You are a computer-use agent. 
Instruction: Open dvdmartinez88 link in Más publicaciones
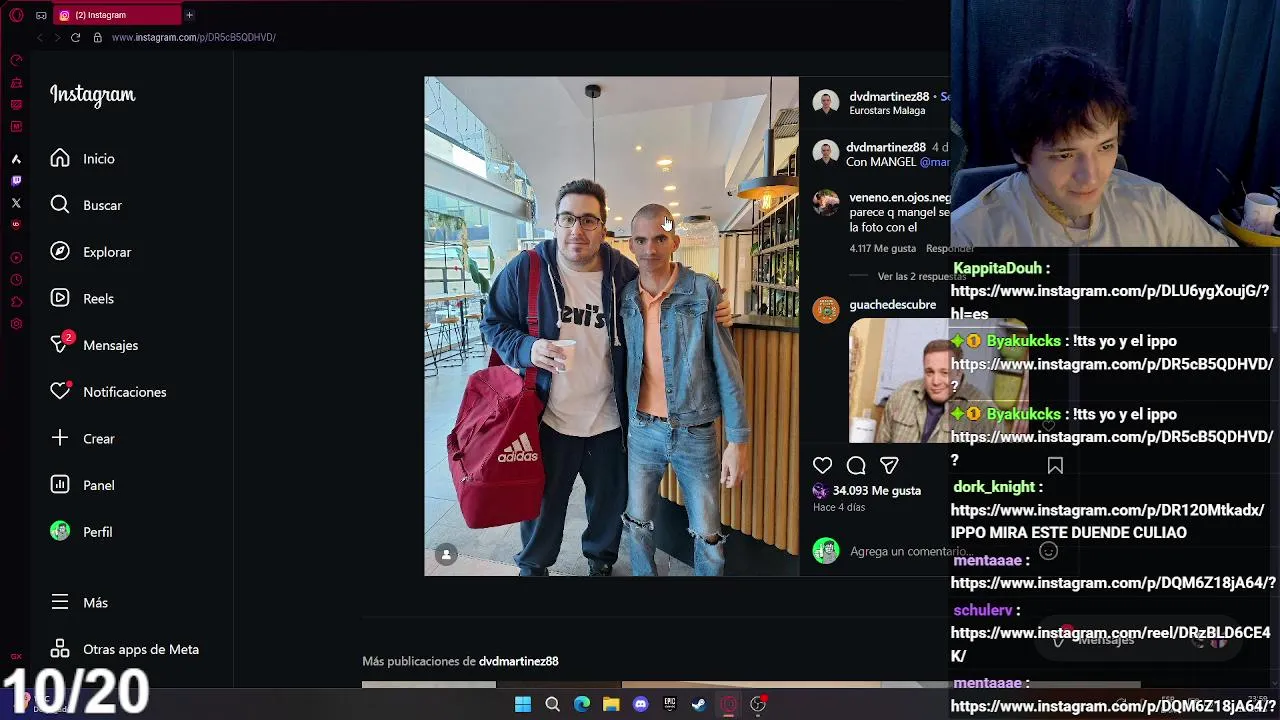(518, 661)
